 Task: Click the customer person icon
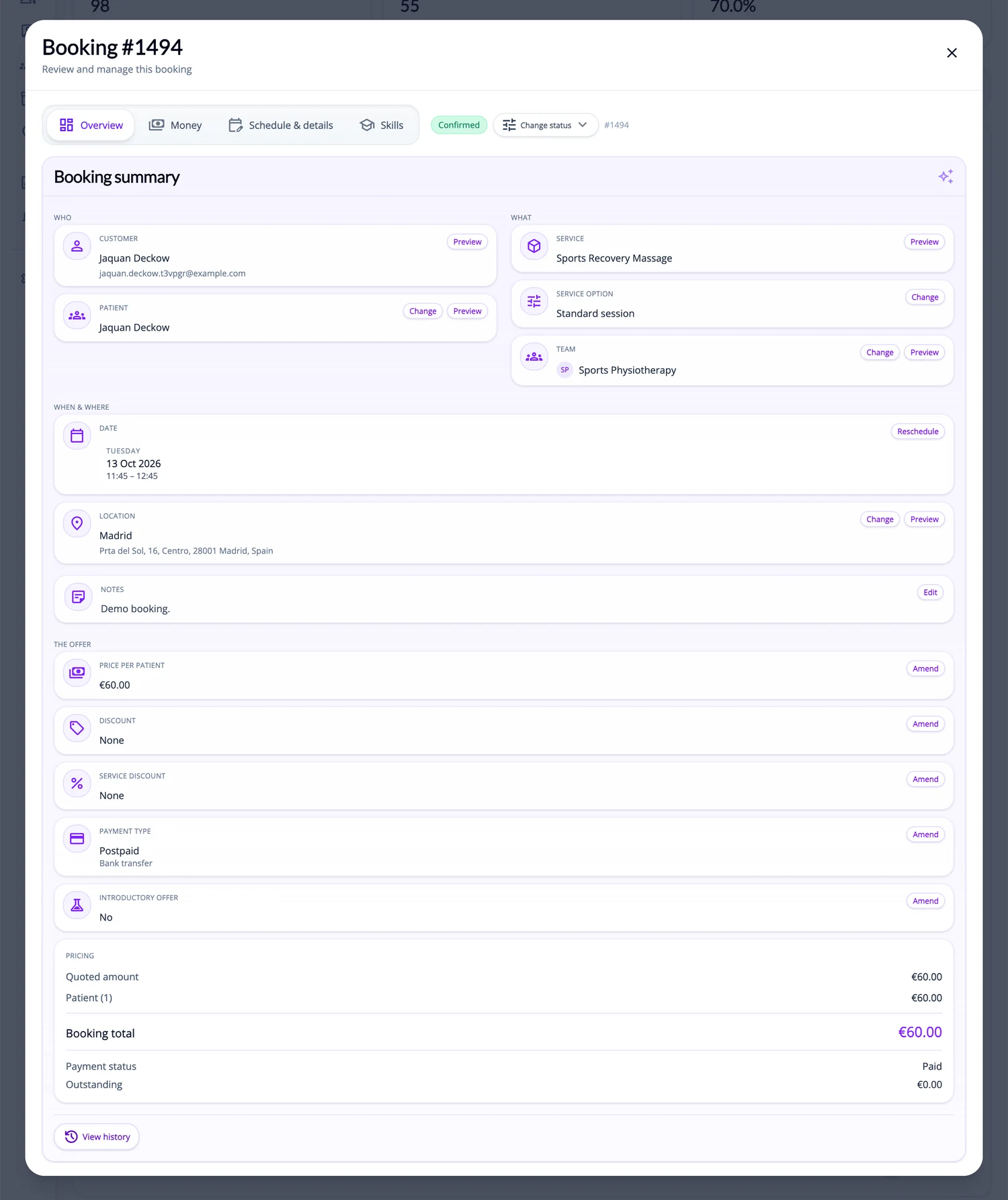77,246
